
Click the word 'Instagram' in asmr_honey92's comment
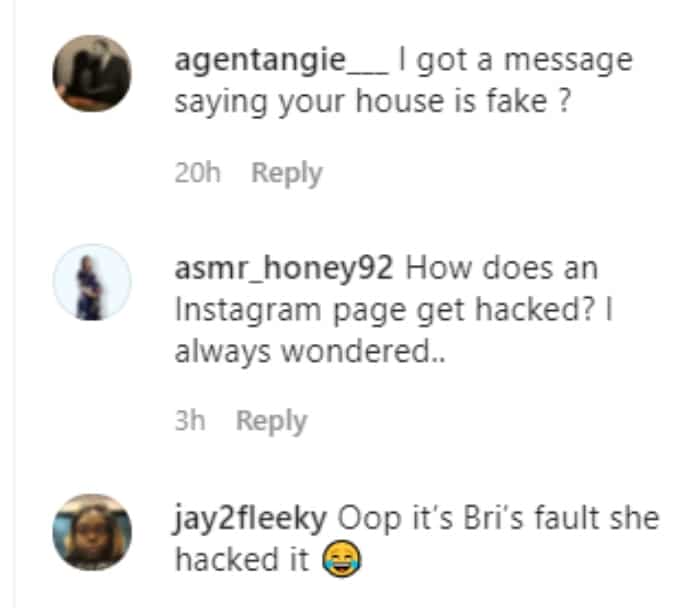pyautogui.click(x=248, y=311)
